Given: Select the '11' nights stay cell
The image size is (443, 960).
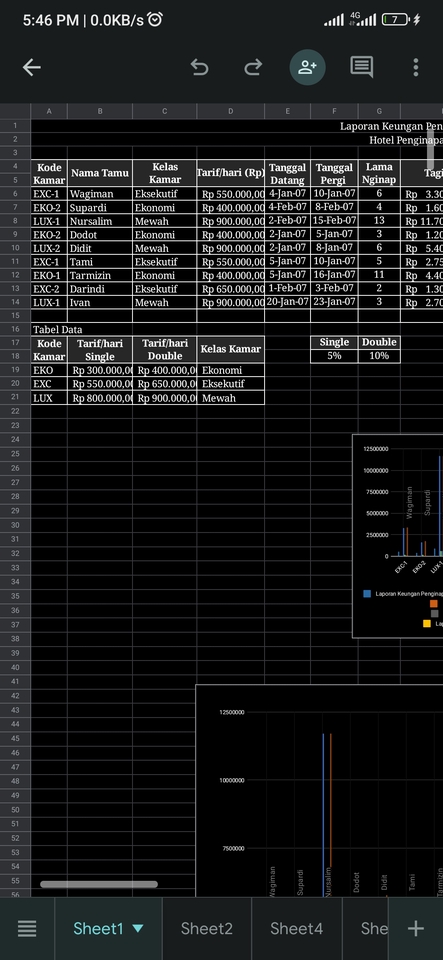Looking at the screenshot, I should tap(379, 276).
